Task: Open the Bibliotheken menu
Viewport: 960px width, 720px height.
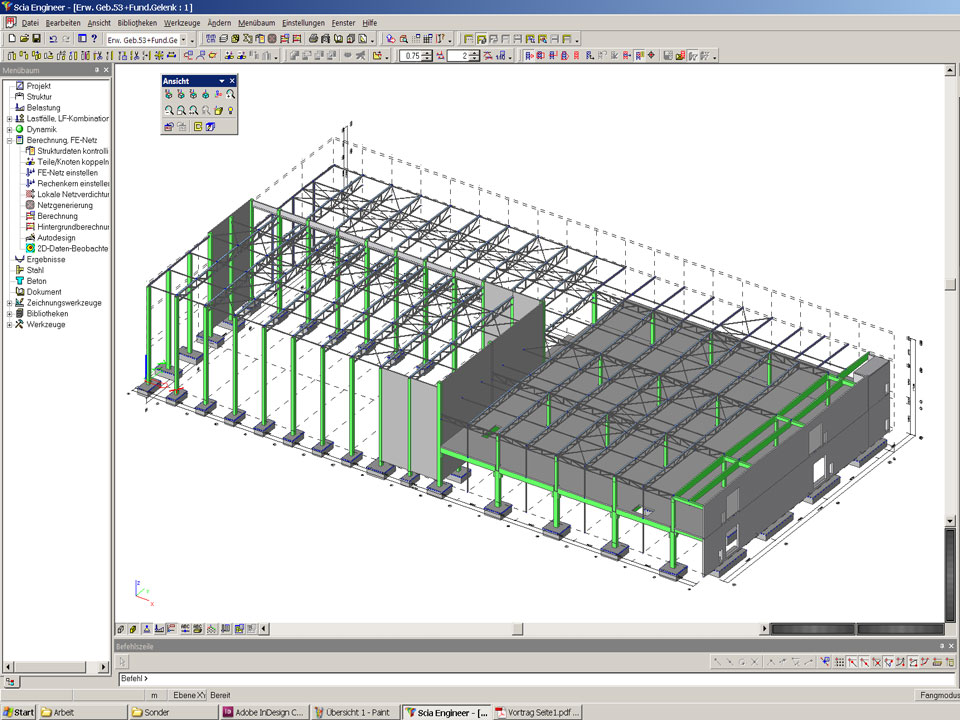Action: (x=136, y=22)
